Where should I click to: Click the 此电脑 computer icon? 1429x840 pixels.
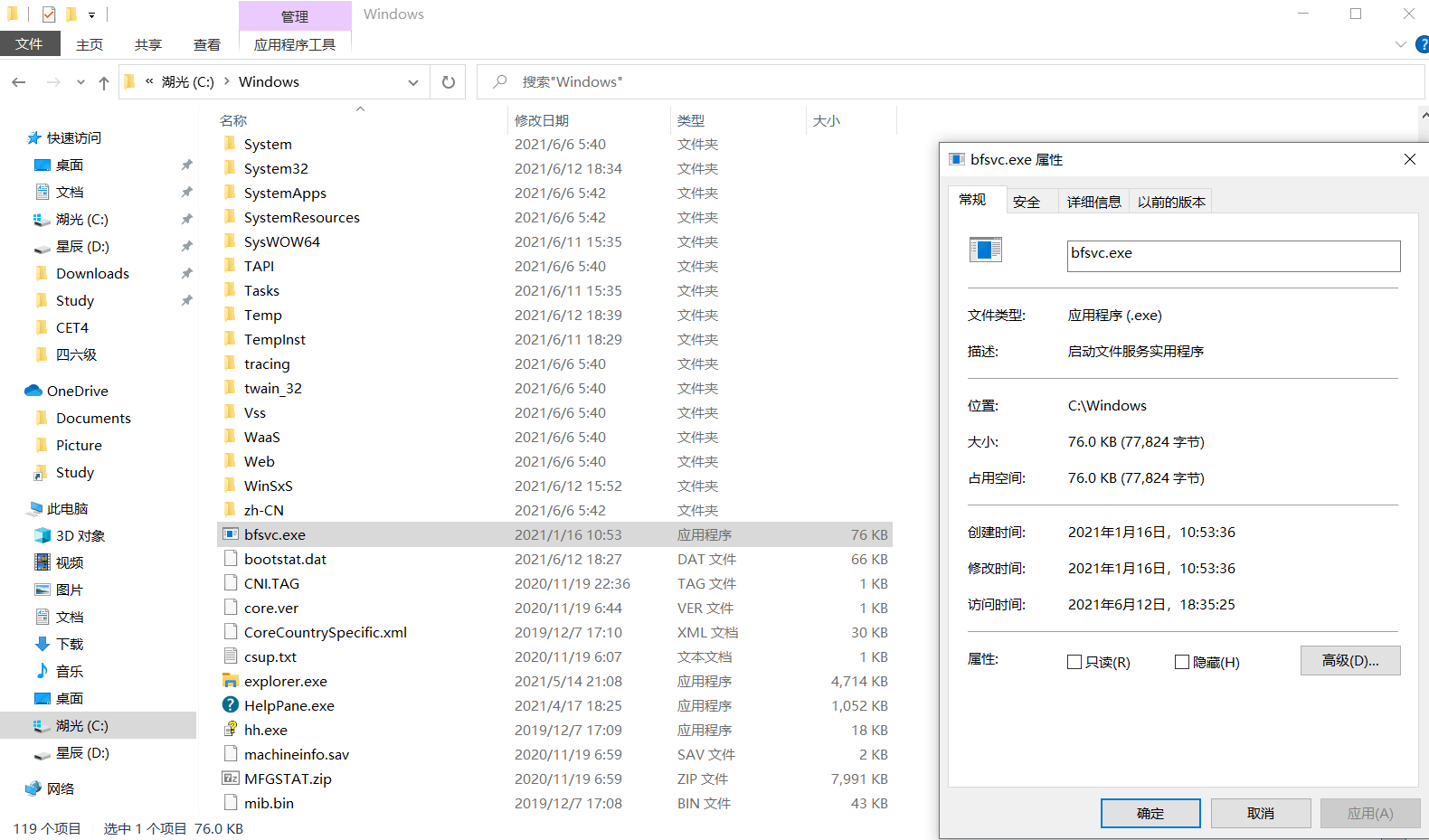coord(36,508)
